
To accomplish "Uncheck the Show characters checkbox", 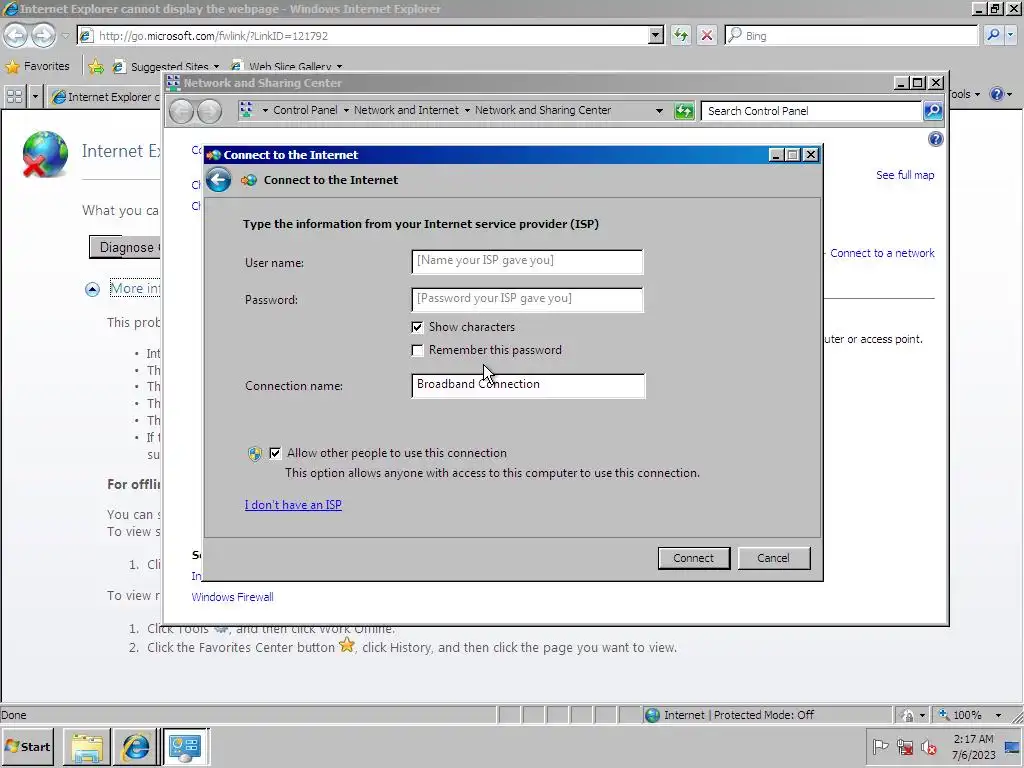I will pos(417,327).
